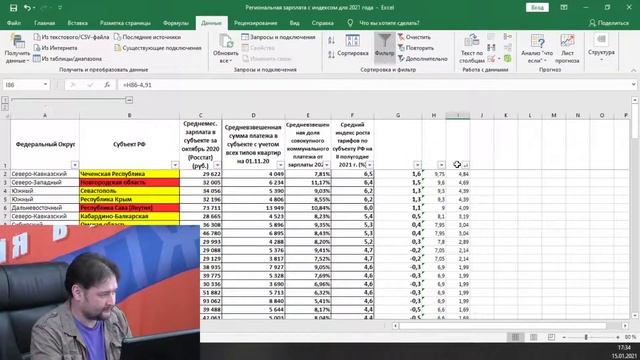This screenshot has height=360, width=640.
Task: Collapse the outline group with the minus button
Action: 129,100
